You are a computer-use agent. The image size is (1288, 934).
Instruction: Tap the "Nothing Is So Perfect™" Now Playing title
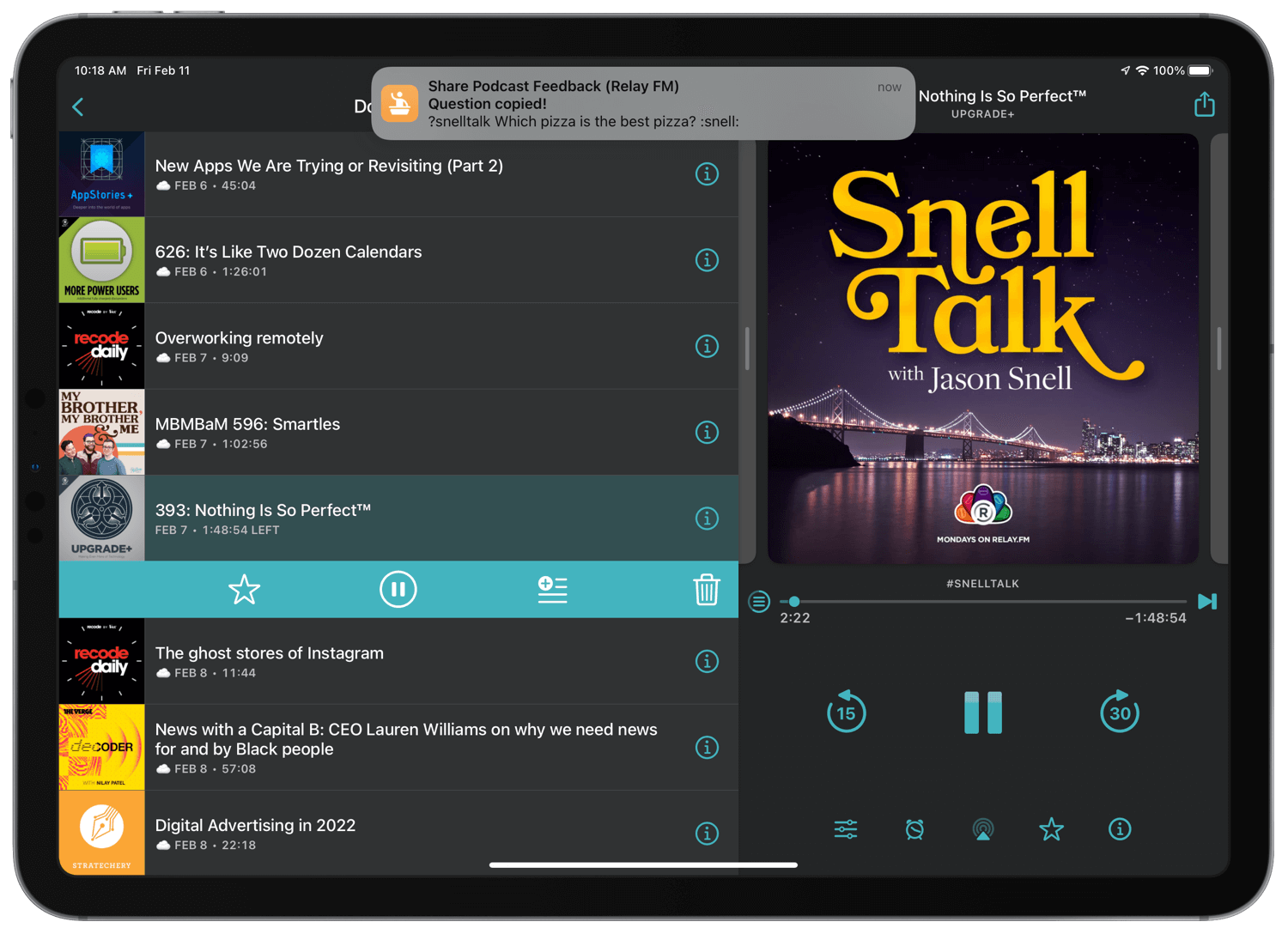click(1003, 96)
